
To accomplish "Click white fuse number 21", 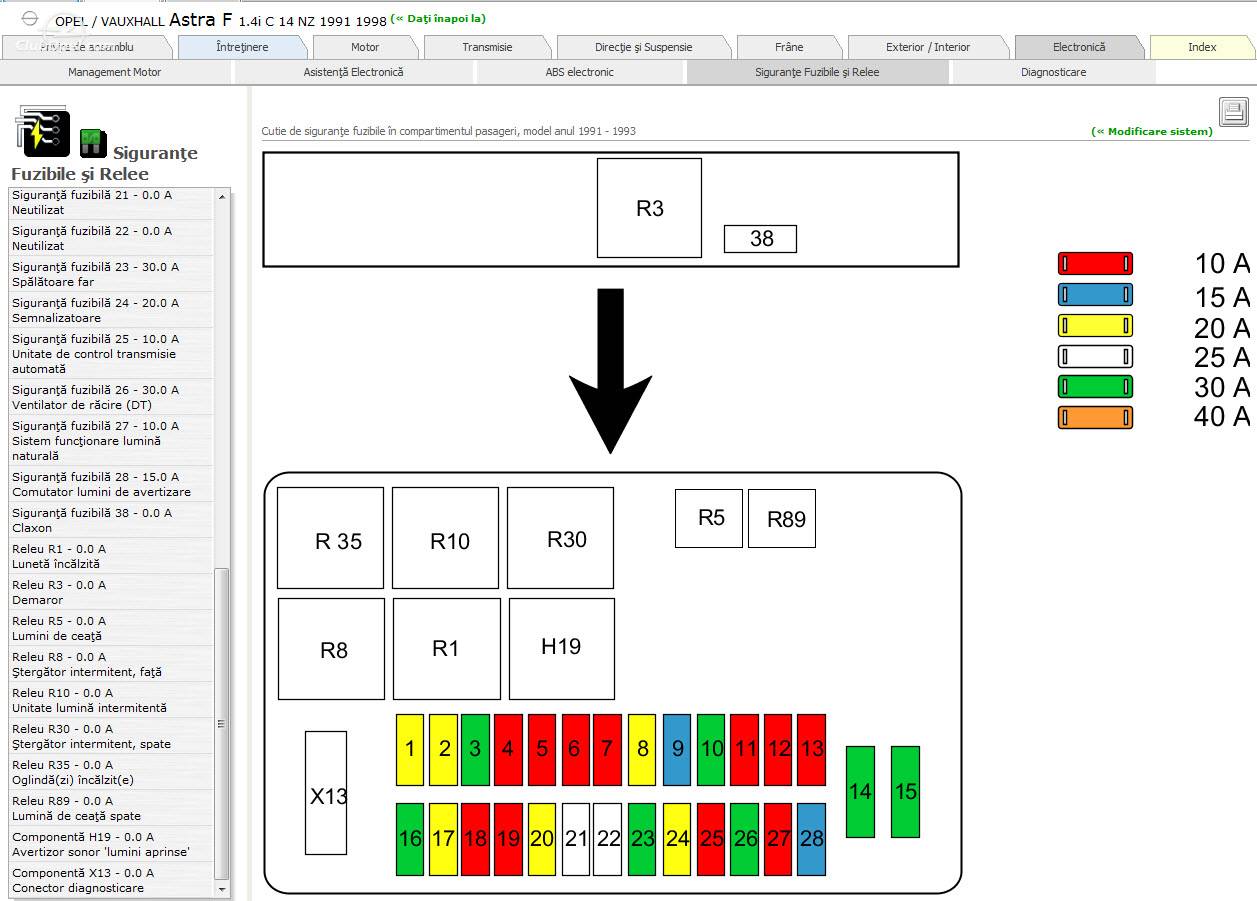I will [x=576, y=839].
